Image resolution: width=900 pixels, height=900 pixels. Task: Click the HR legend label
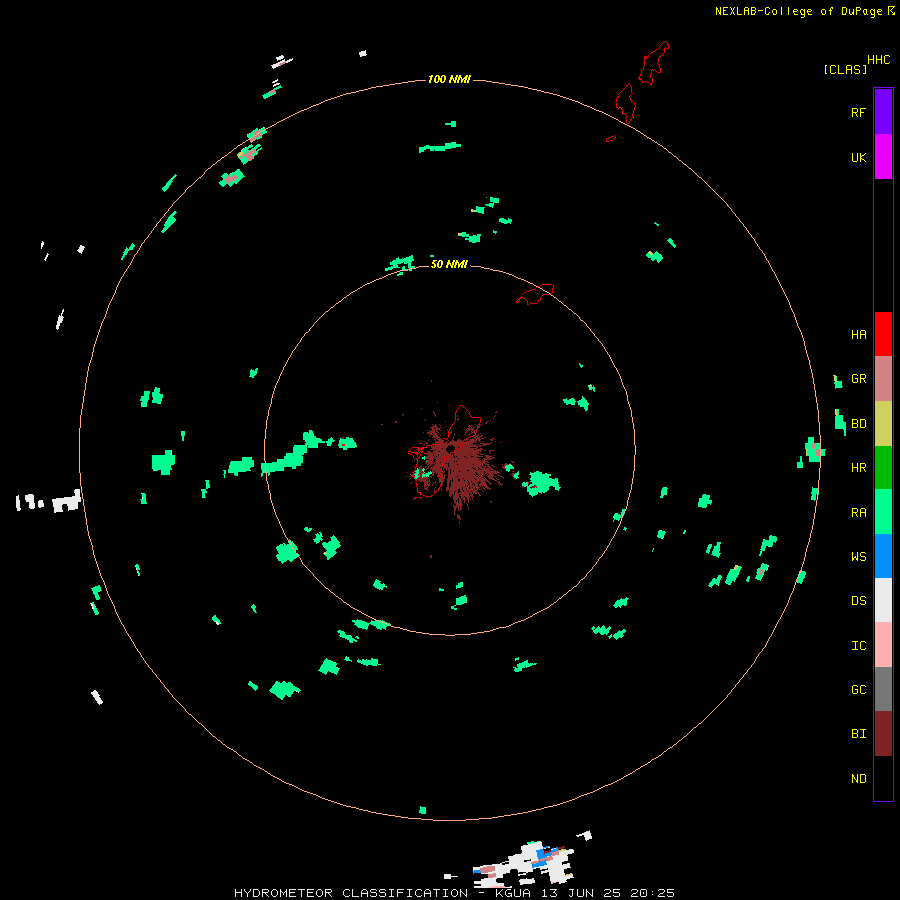(858, 468)
